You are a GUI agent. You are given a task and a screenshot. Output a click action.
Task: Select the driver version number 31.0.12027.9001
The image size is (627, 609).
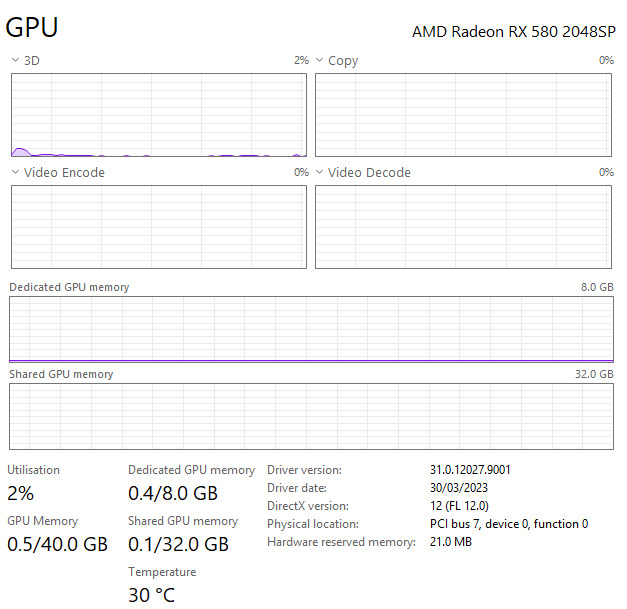[477, 470]
